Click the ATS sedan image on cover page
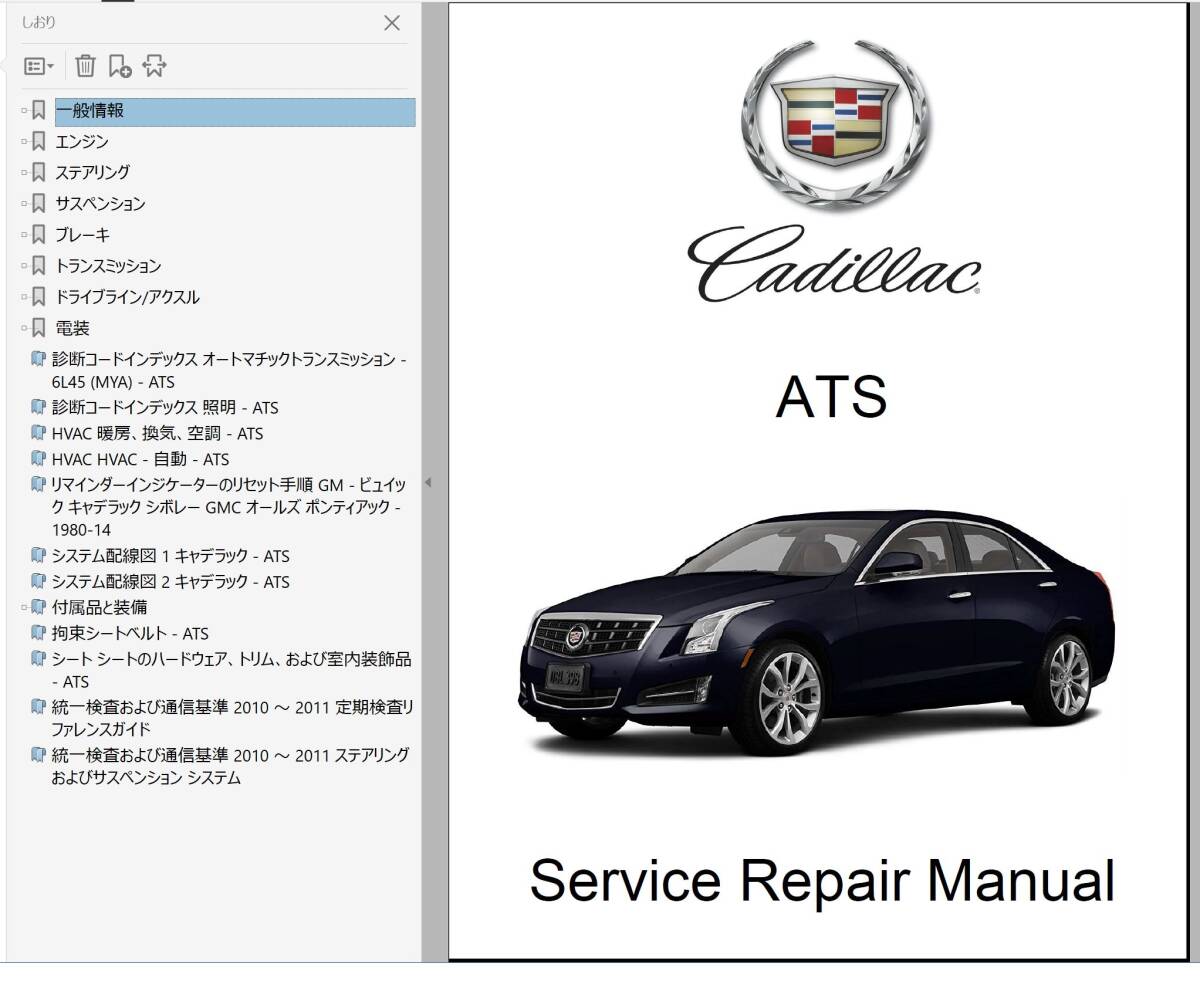The height and width of the screenshot is (981, 1200). pos(817,632)
